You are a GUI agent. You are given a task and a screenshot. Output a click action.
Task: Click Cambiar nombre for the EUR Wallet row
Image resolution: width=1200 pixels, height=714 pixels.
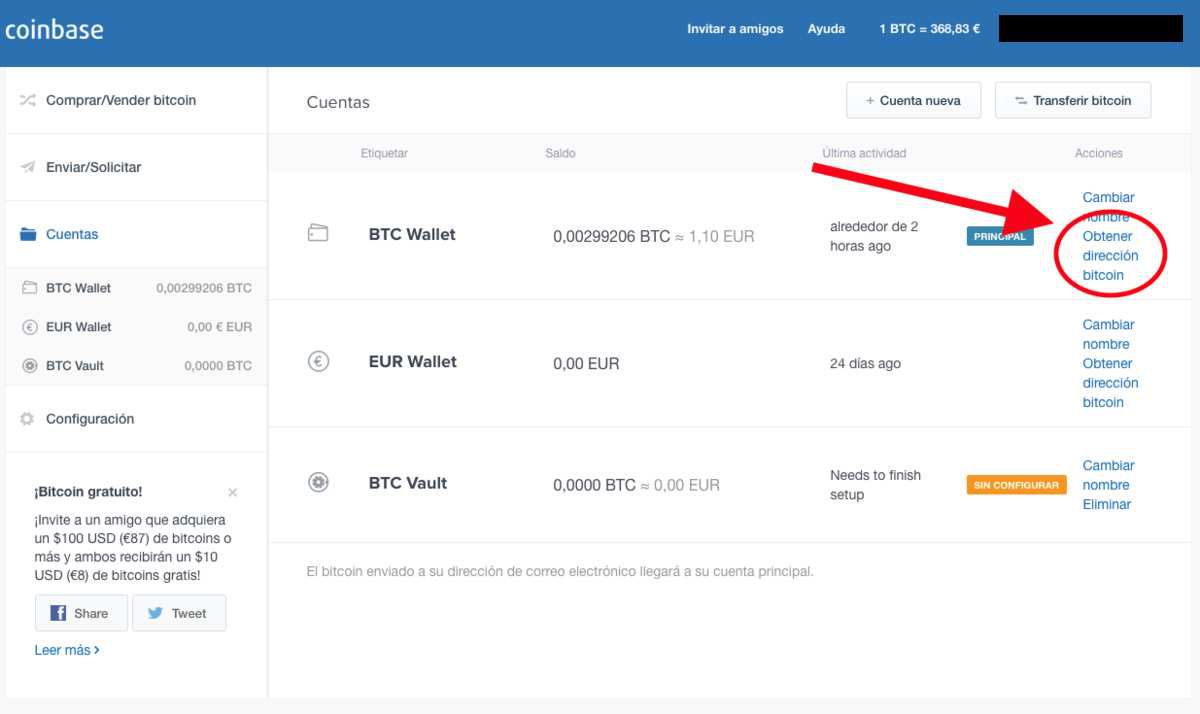click(1108, 334)
